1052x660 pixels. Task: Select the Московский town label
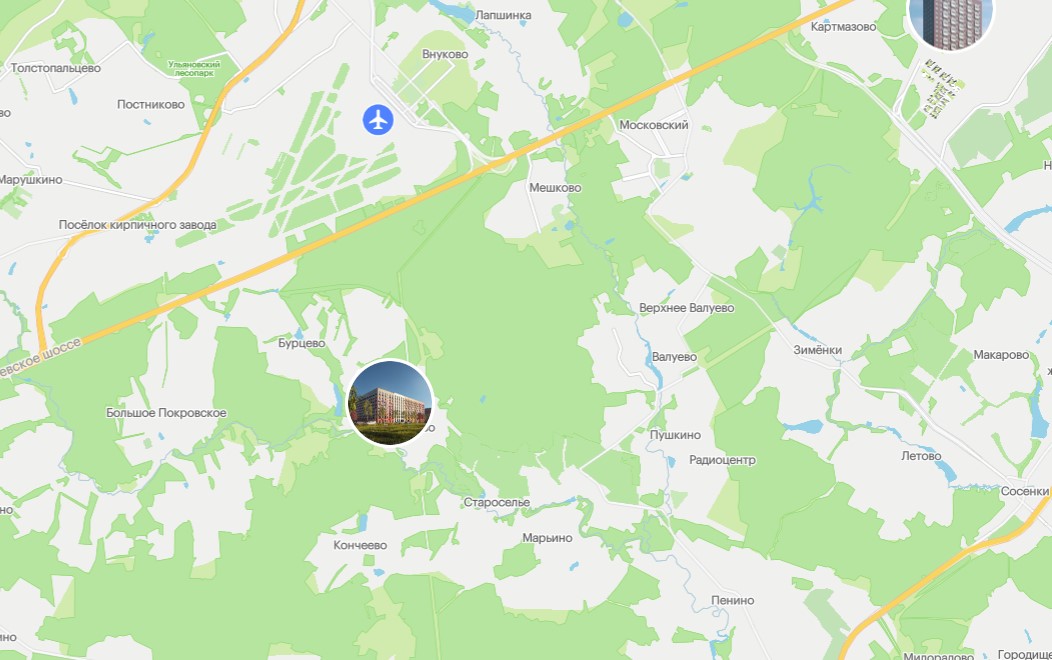pyautogui.click(x=653, y=125)
